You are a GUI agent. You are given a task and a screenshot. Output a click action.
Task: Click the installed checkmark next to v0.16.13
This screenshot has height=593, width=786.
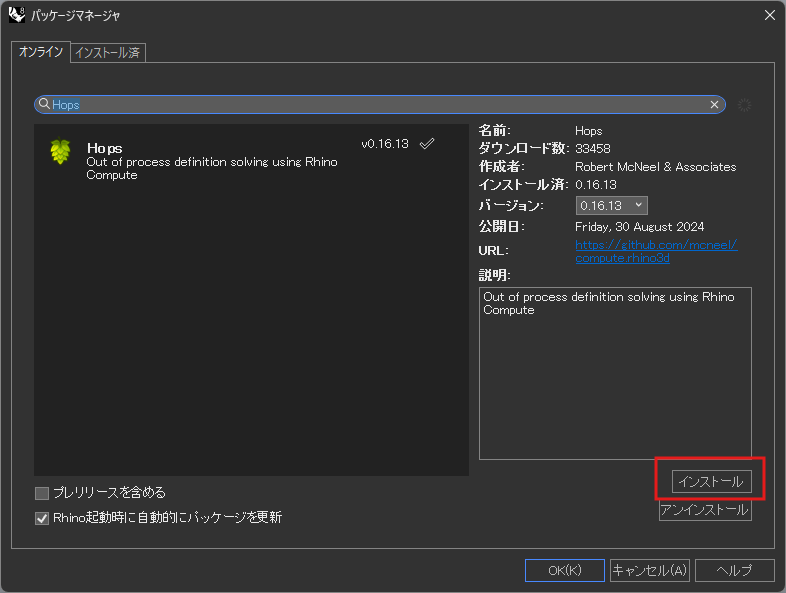[427, 144]
